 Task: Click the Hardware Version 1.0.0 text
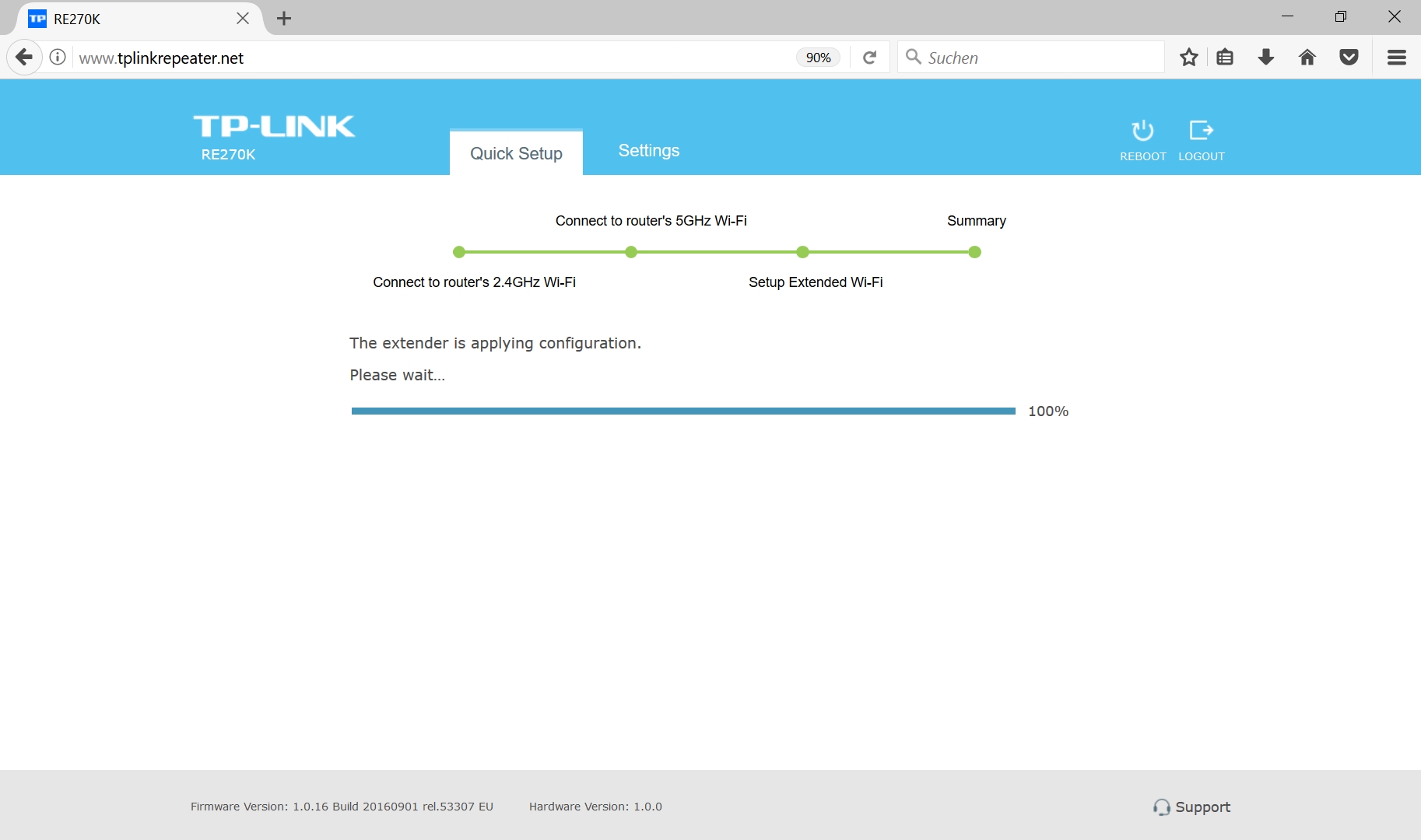point(595,807)
